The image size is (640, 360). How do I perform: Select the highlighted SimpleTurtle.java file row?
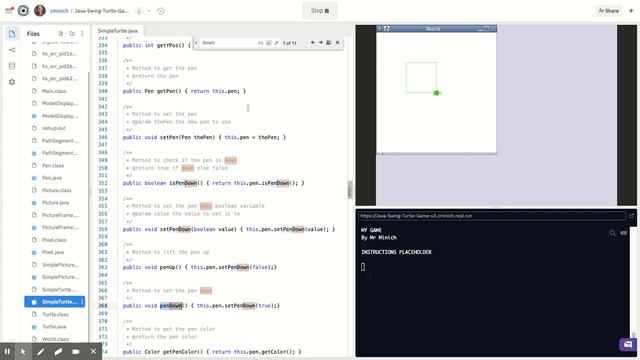coord(55,302)
